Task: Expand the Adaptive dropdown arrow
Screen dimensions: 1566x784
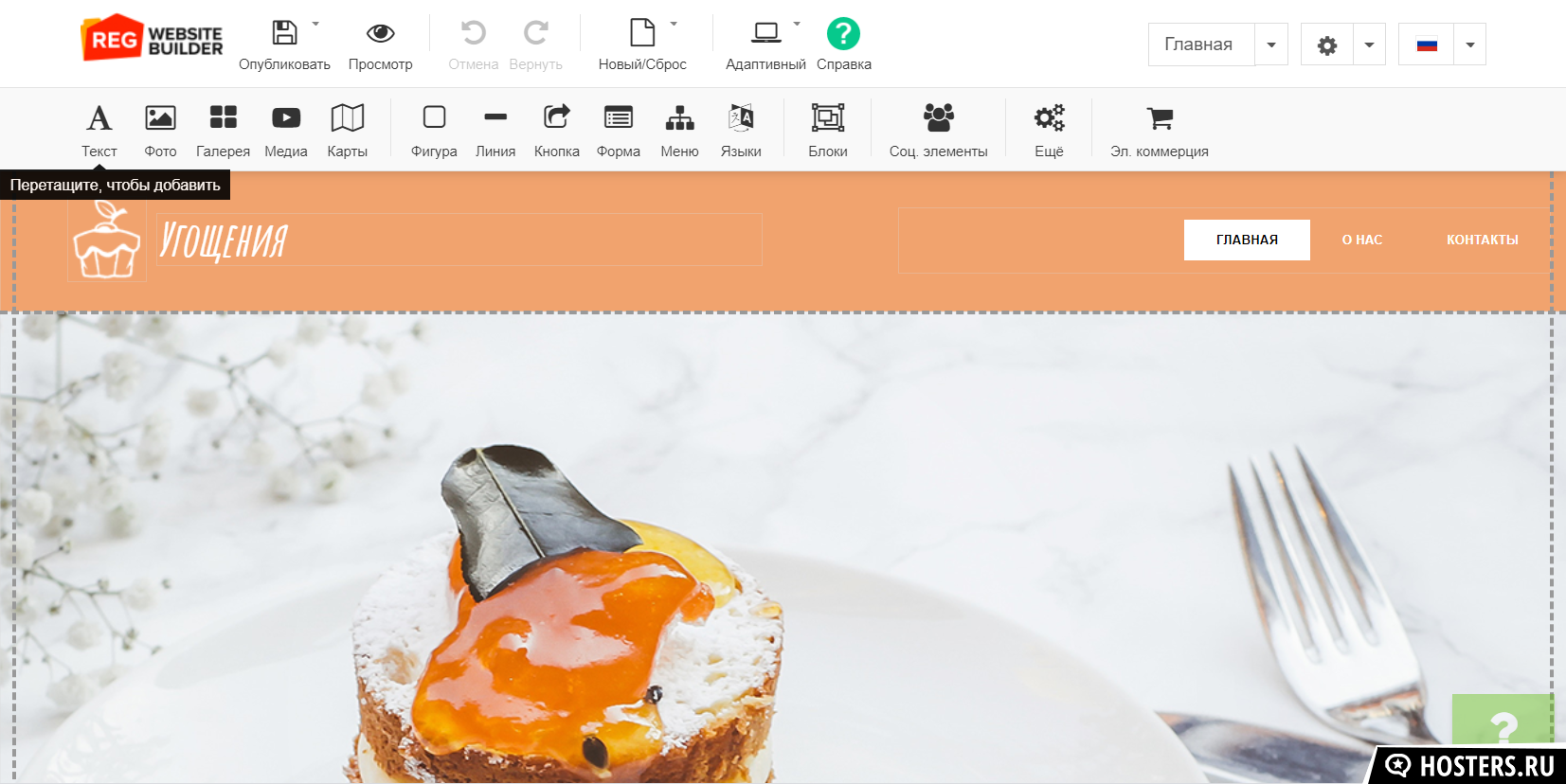Action: click(797, 24)
